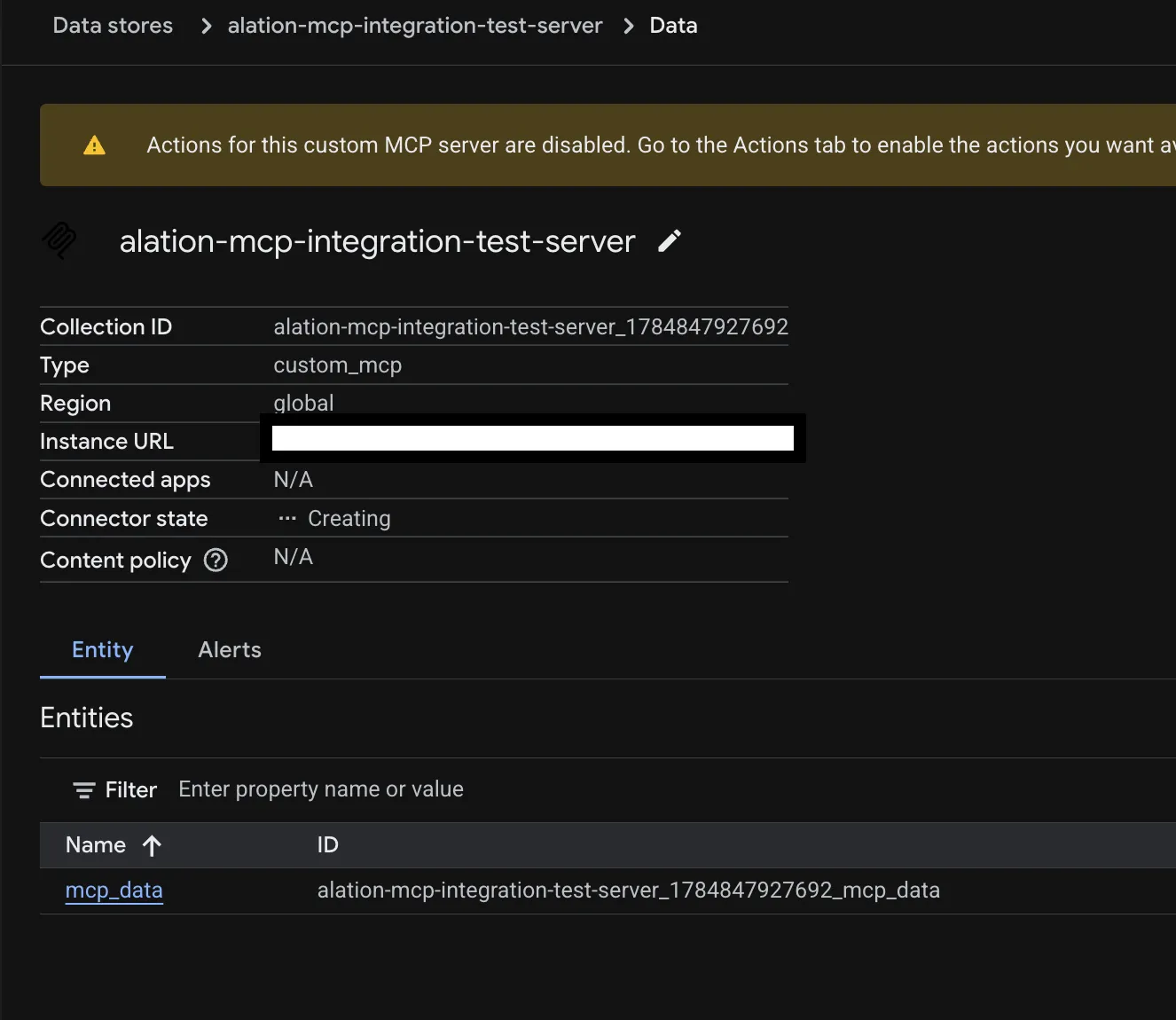Click the Content policy label

click(115, 561)
